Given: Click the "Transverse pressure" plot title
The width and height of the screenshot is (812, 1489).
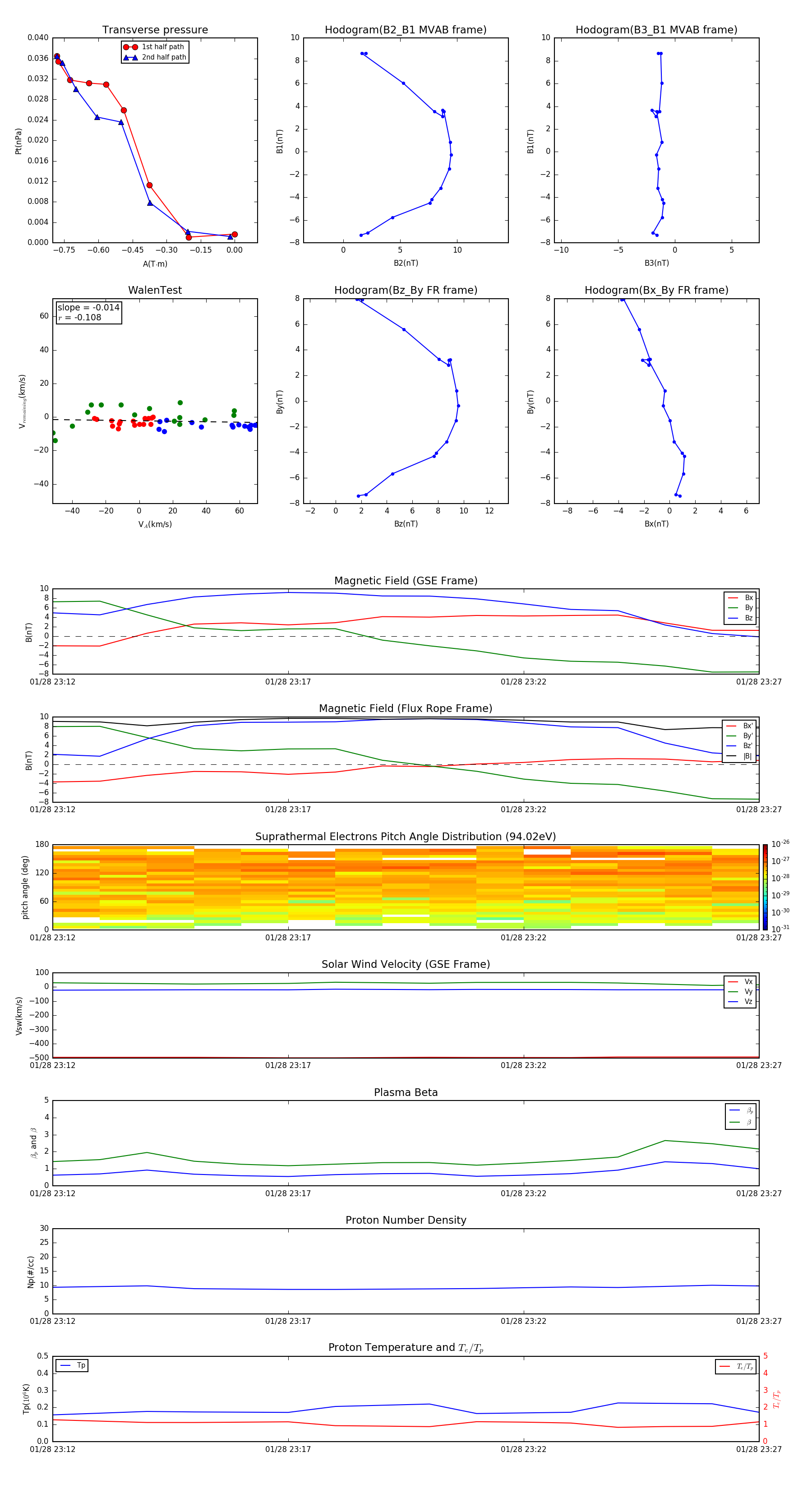Looking at the screenshot, I should tap(155, 30).
